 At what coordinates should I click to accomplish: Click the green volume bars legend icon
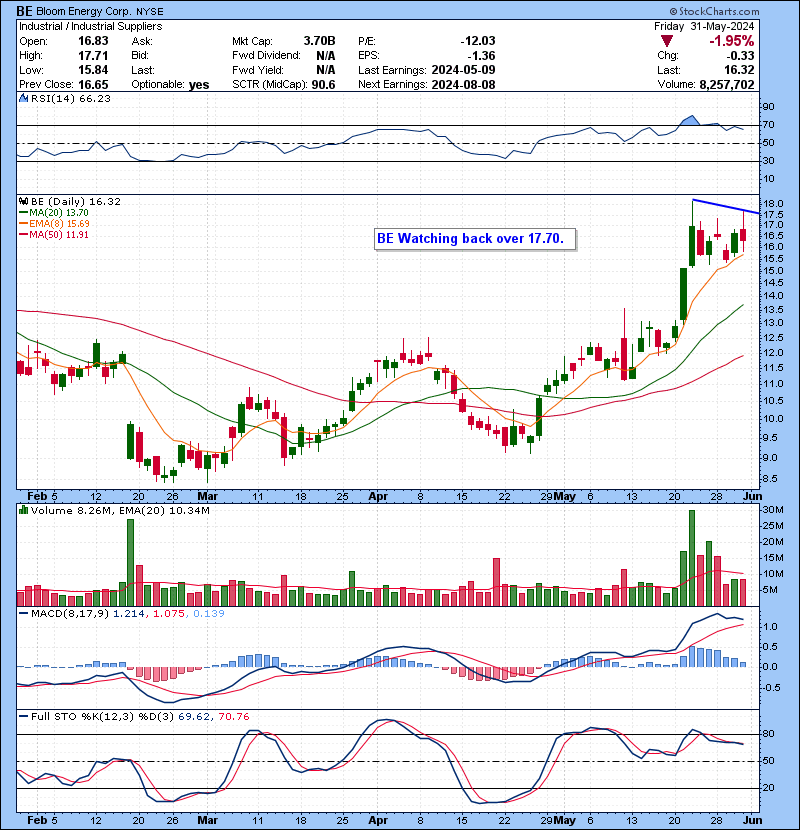click(x=23, y=511)
